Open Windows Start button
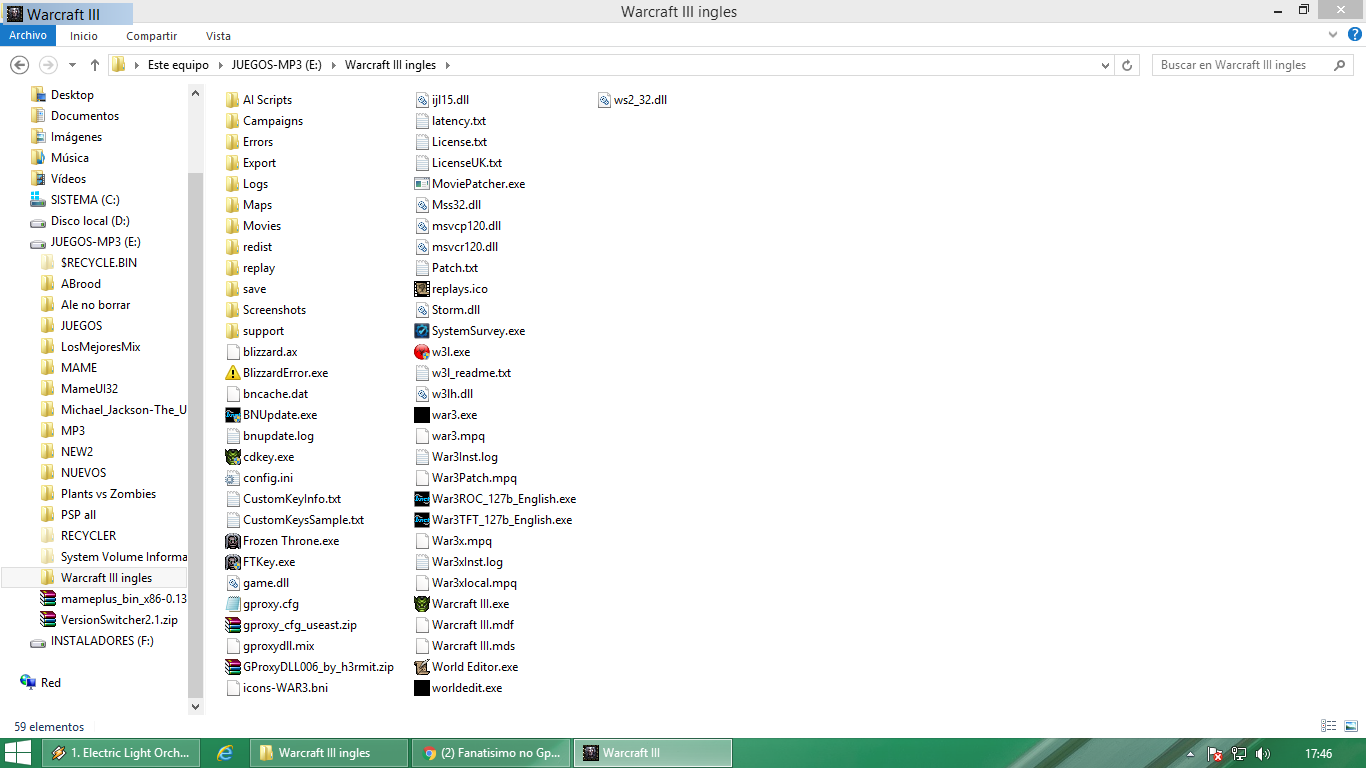The height and width of the screenshot is (768, 1366). point(18,753)
